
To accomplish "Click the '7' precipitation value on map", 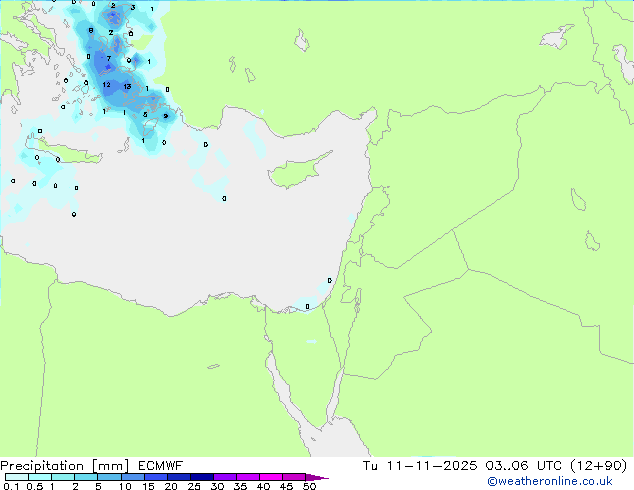I will click(109, 59).
